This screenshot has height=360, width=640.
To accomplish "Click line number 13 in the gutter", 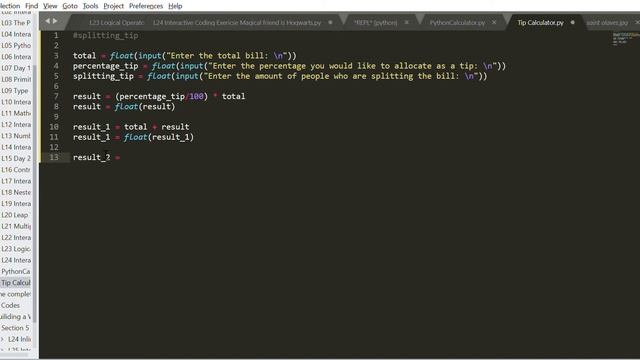I will pyautogui.click(x=54, y=157).
